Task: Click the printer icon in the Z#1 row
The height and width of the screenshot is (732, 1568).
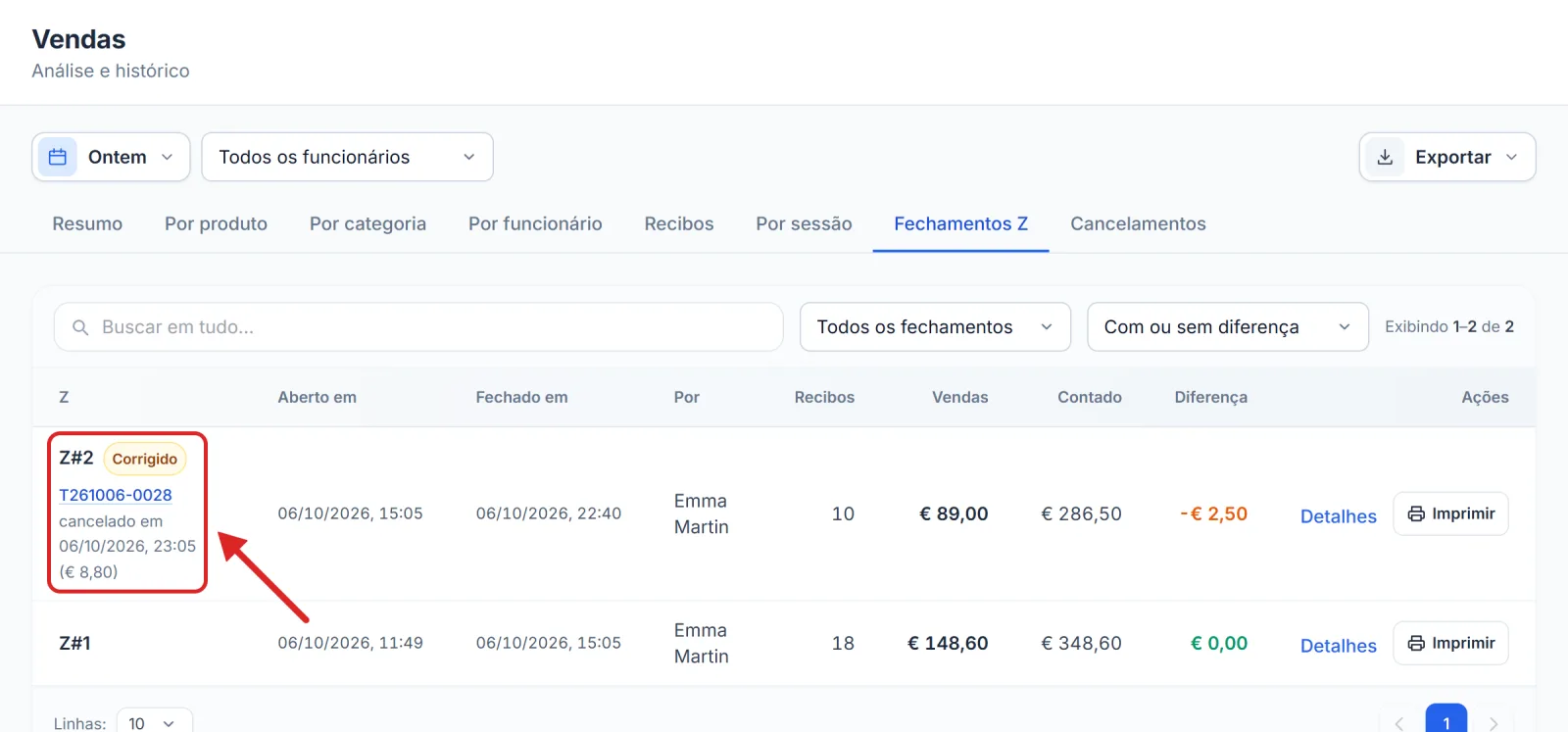Action: coord(1416,643)
